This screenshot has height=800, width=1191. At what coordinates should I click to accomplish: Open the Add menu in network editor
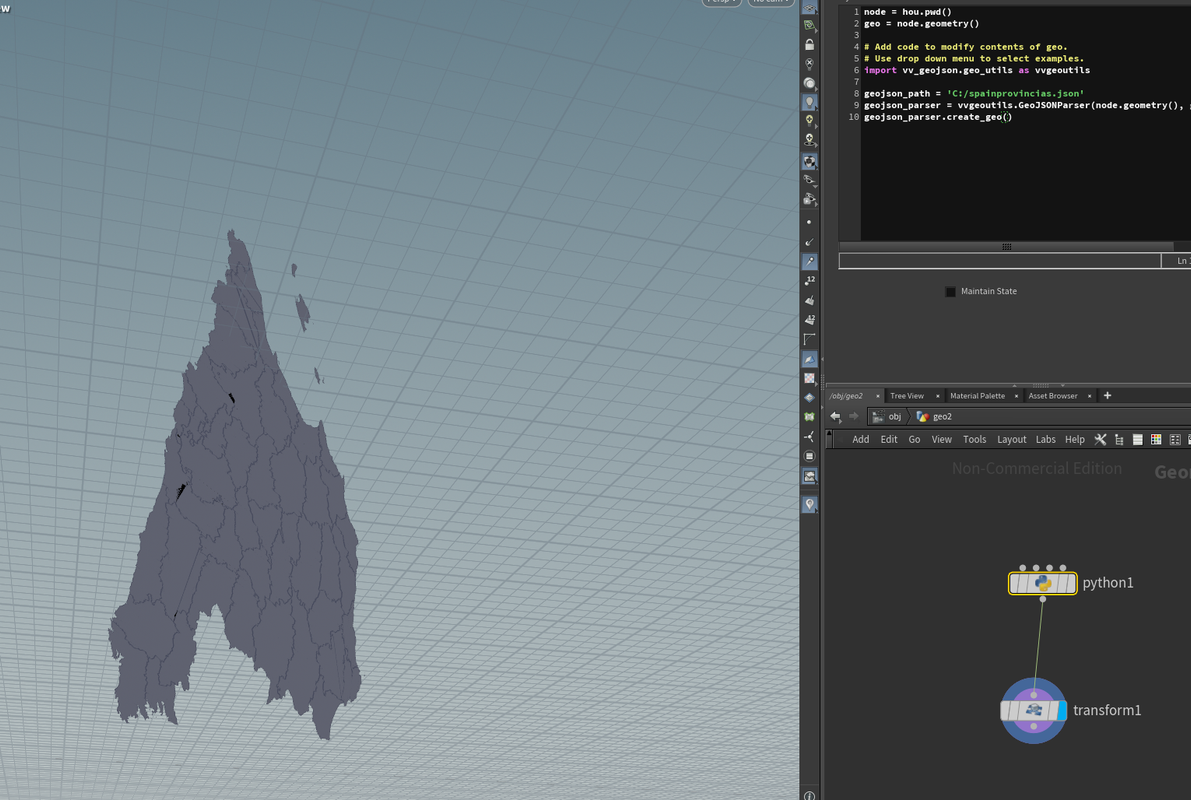pos(861,440)
